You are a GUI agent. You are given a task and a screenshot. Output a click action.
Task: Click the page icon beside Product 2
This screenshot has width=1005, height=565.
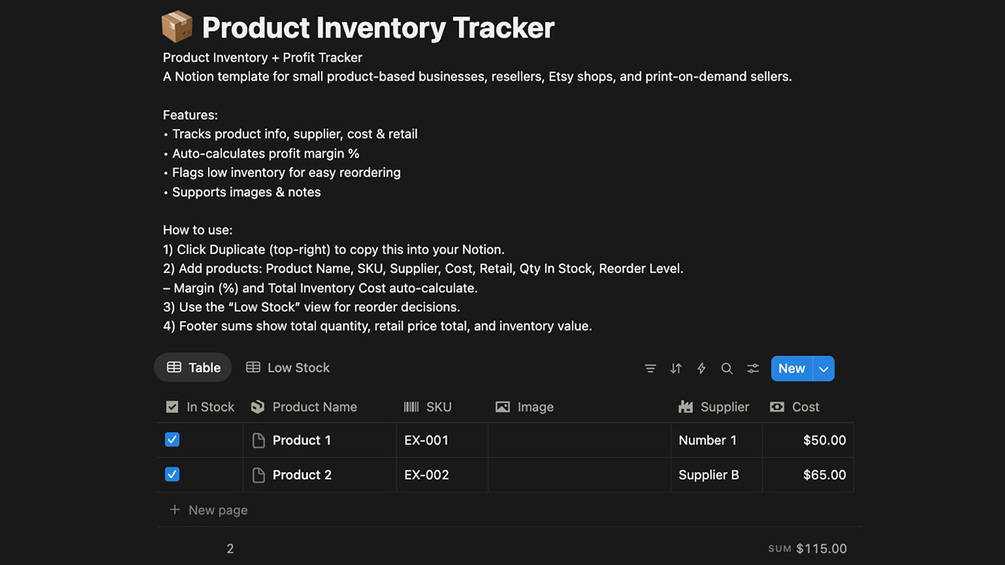(x=259, y=475)
